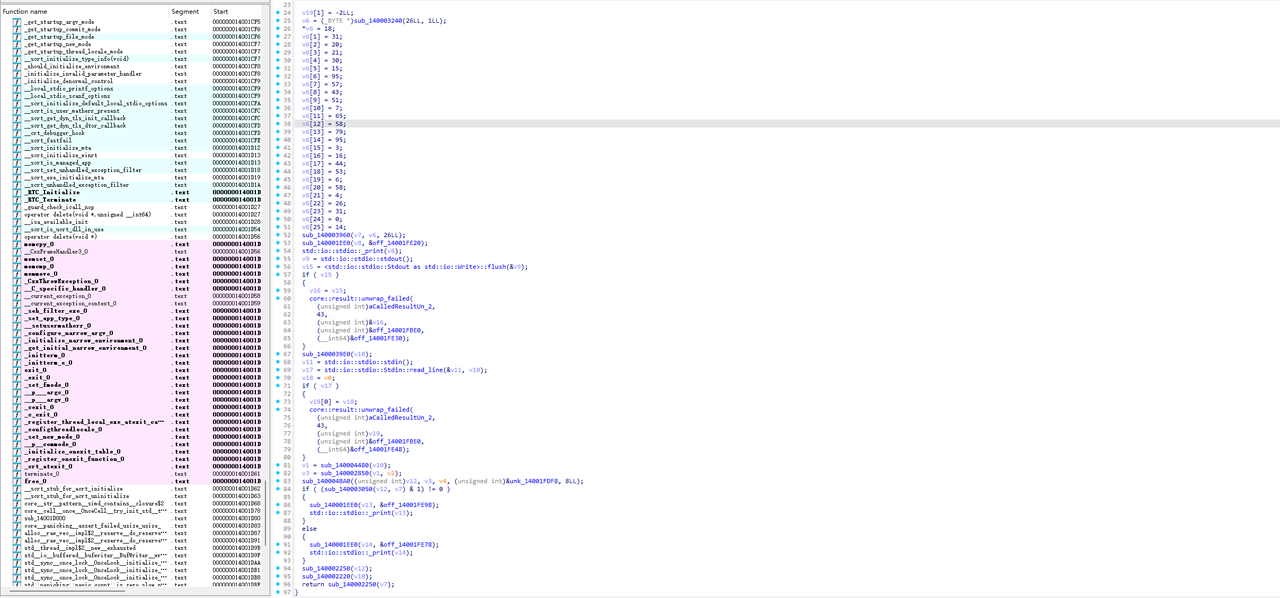The width and height of the screenshot is (1280, 598).
Task: Click function icon beside sub_14001D800
Action: [x=17, y=518]
